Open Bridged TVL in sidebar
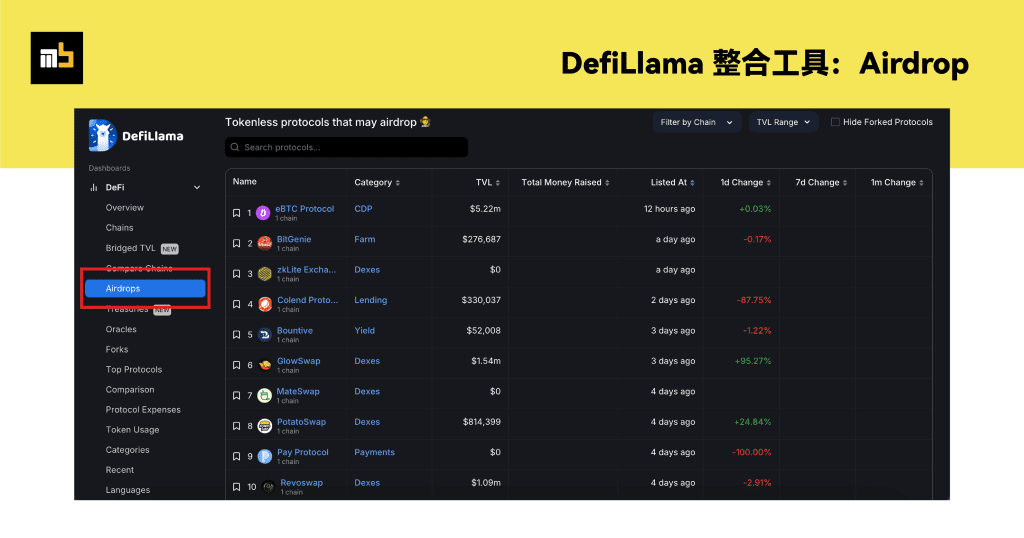The width and height of the screenshot is (1024, 538). point(131,248)
